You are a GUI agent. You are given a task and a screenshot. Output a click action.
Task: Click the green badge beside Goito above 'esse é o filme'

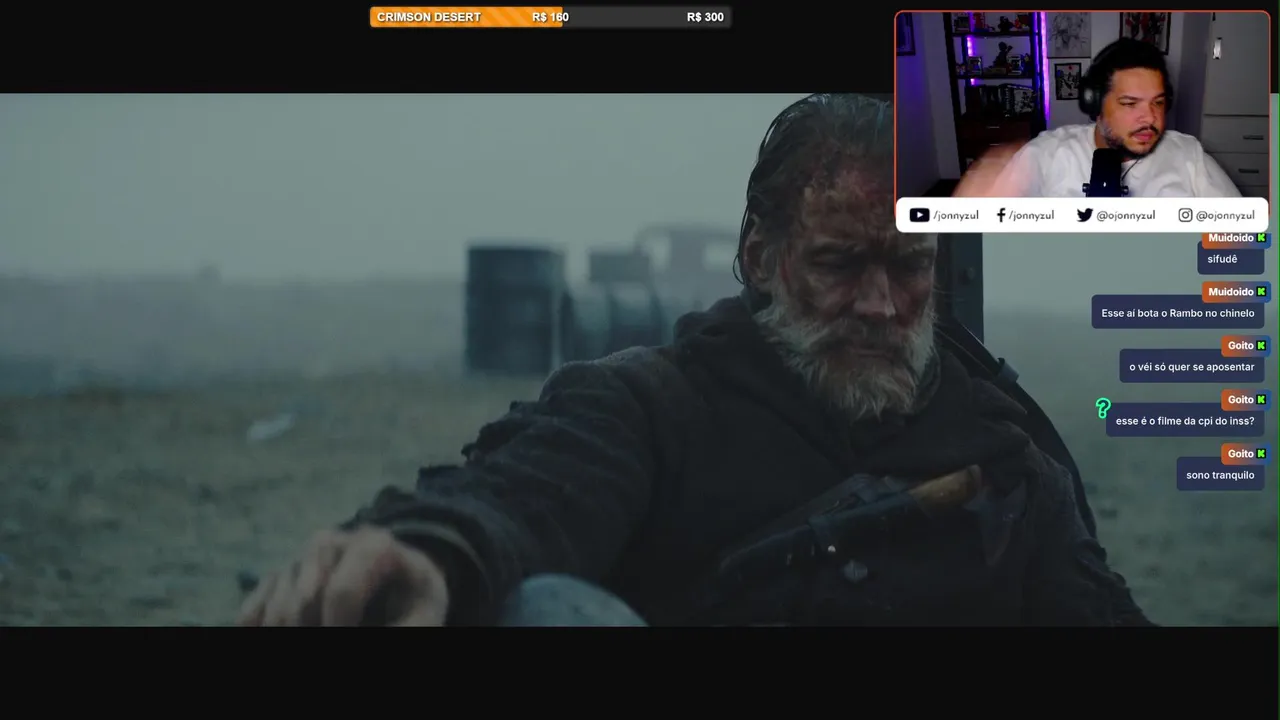[1262, 400]
